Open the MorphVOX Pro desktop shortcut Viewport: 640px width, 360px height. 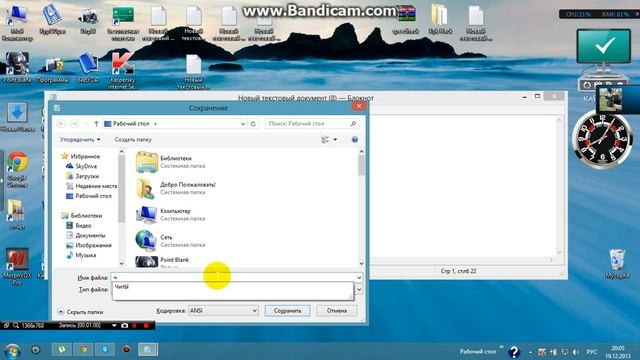click(17, 266)
